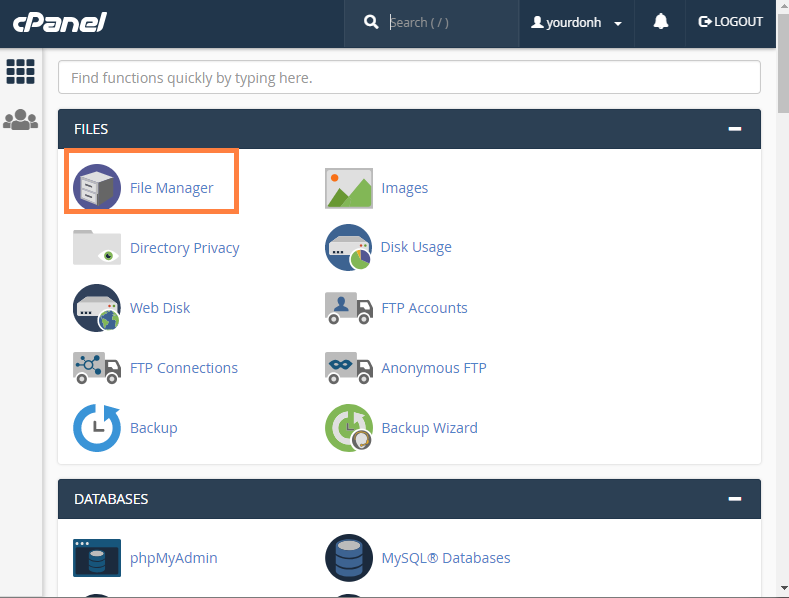
Task: Open the yourdonh user dropdown
Action: (577, 22)
